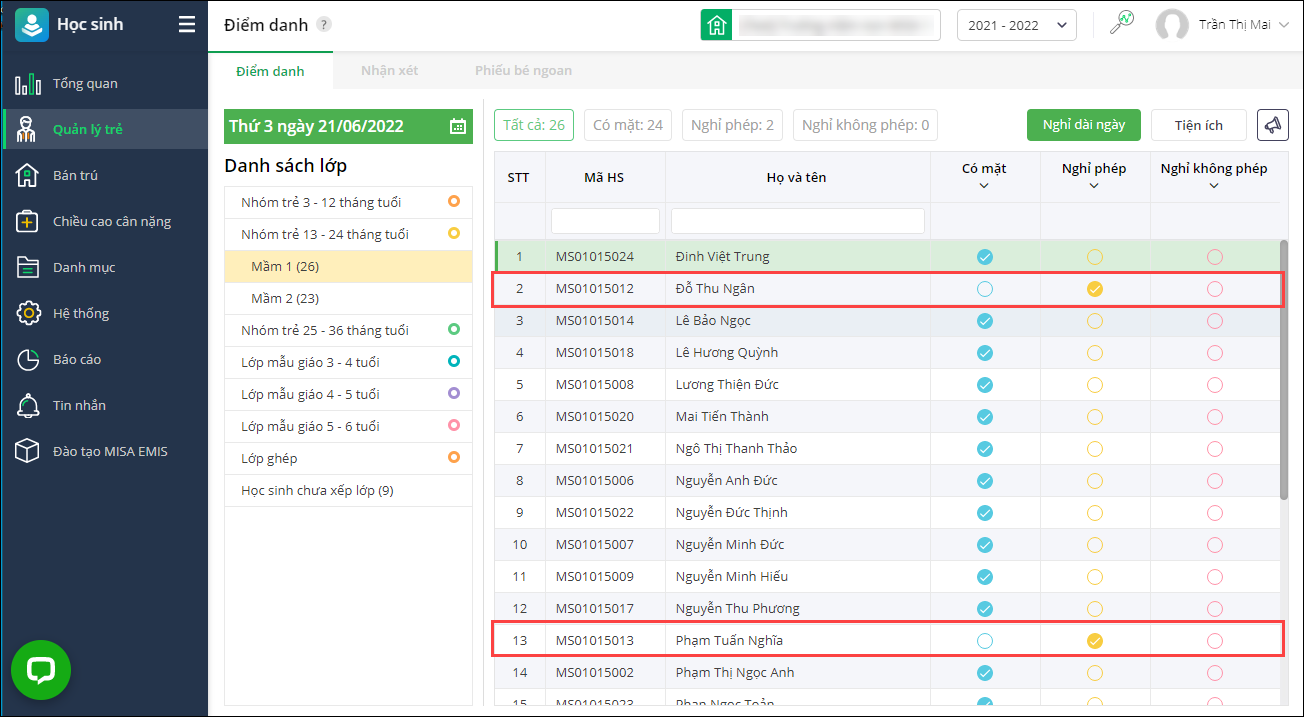Open Chiều cao cân nặng from sidebar
Viewport: 1304px width, 717px height.
(111, 221)
